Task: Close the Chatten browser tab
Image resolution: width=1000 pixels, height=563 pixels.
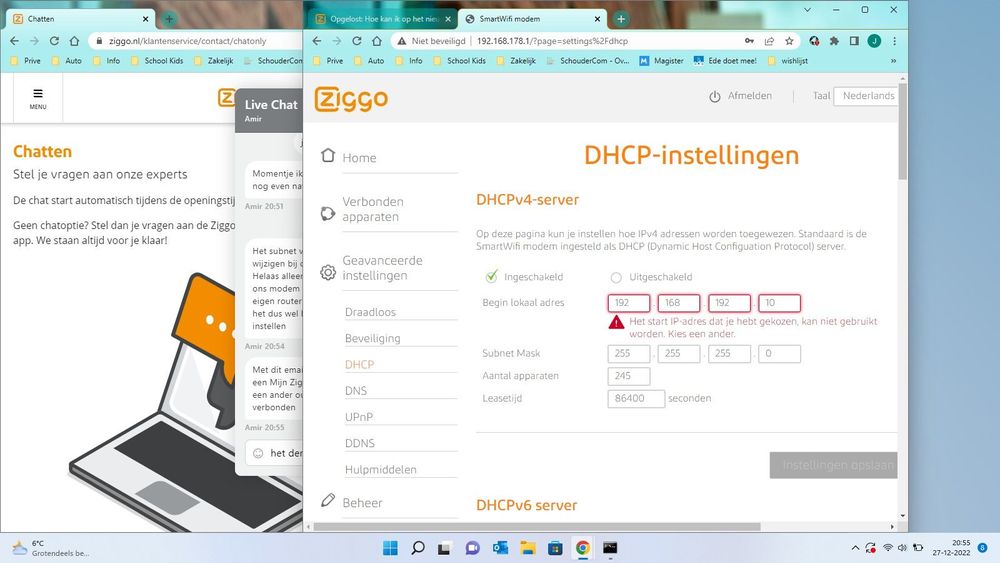Action: 145,19
